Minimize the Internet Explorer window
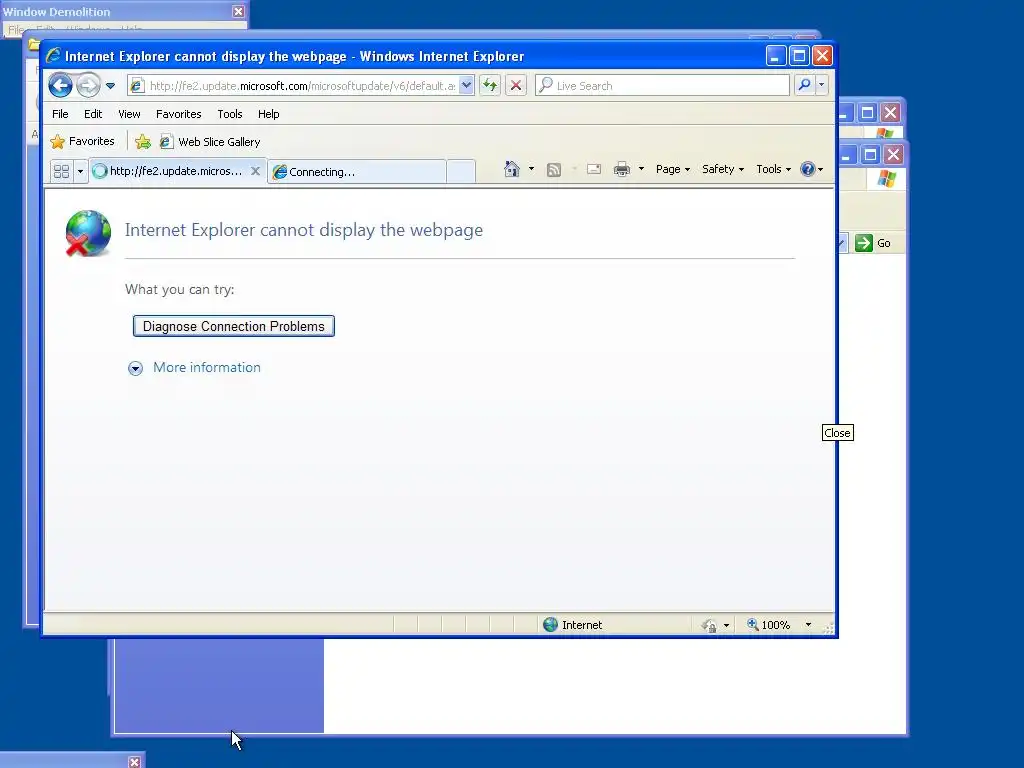This screenshot has width=1024, height=768. tap(775, 56)
